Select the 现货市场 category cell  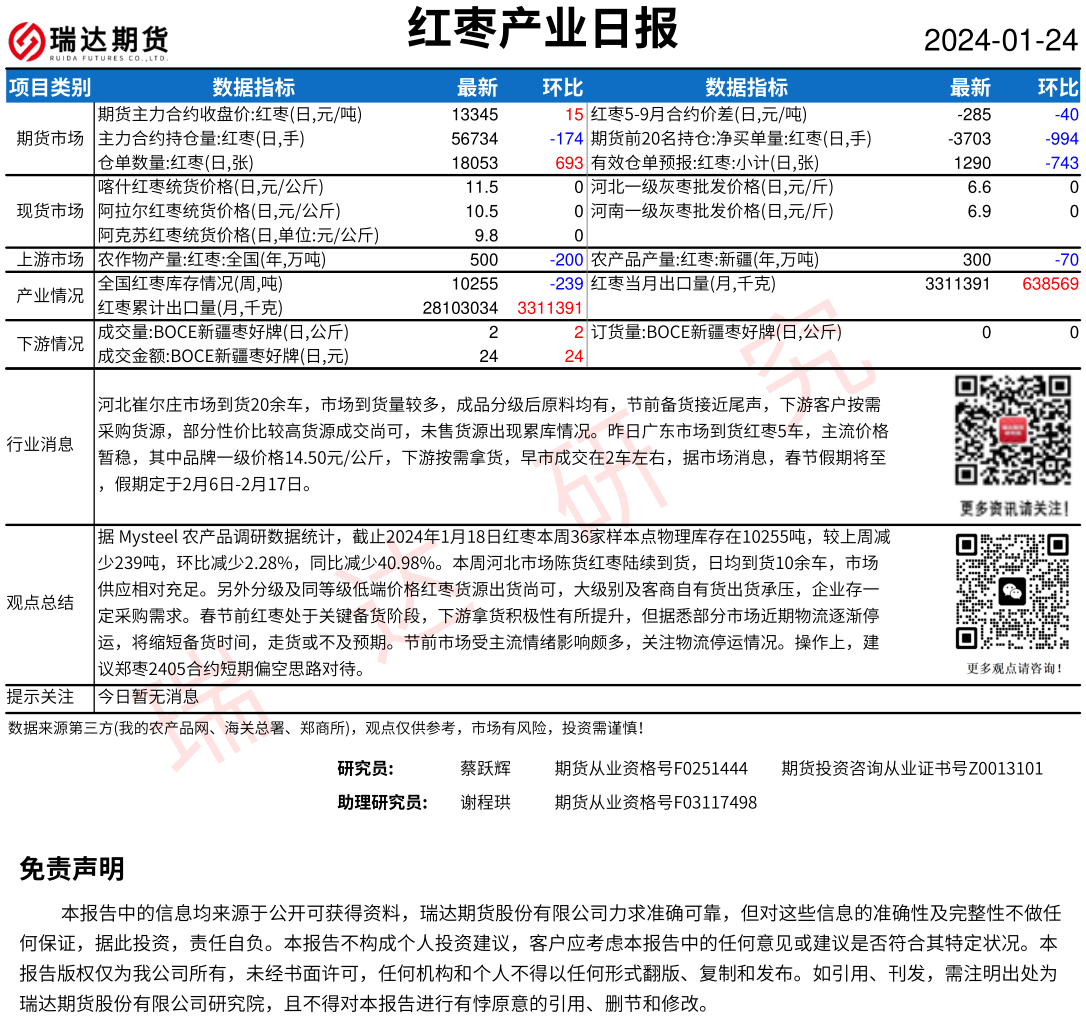pyautogui.click(x=50, y=211)
